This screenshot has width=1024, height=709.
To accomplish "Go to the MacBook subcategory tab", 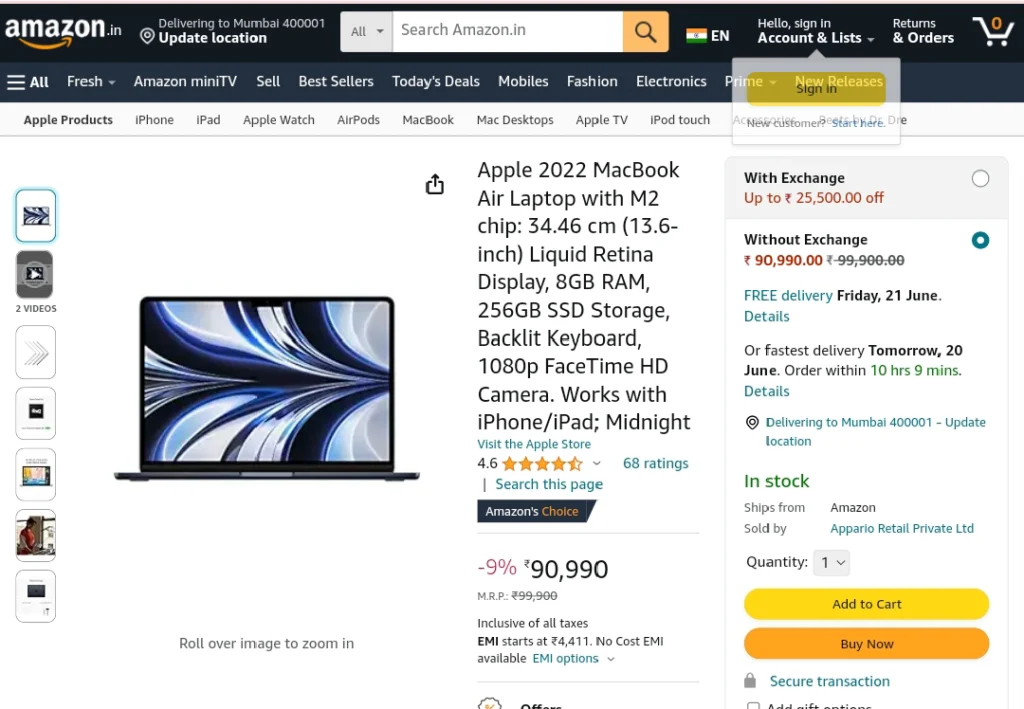I will pos(428,120).
